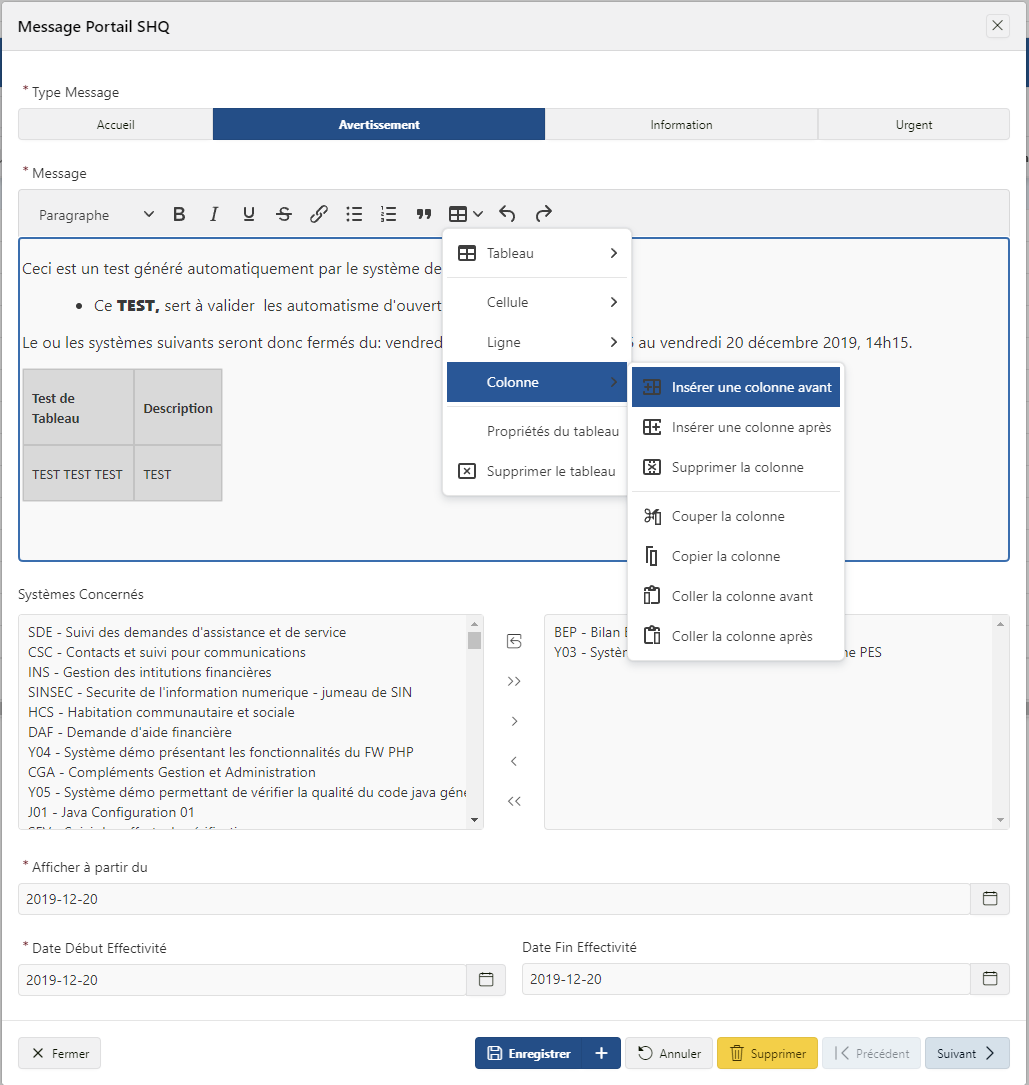Create a numbered list in the editor
This screenshot has height=1085, width=1029.
pyautogui.click(x=389, y=213)
